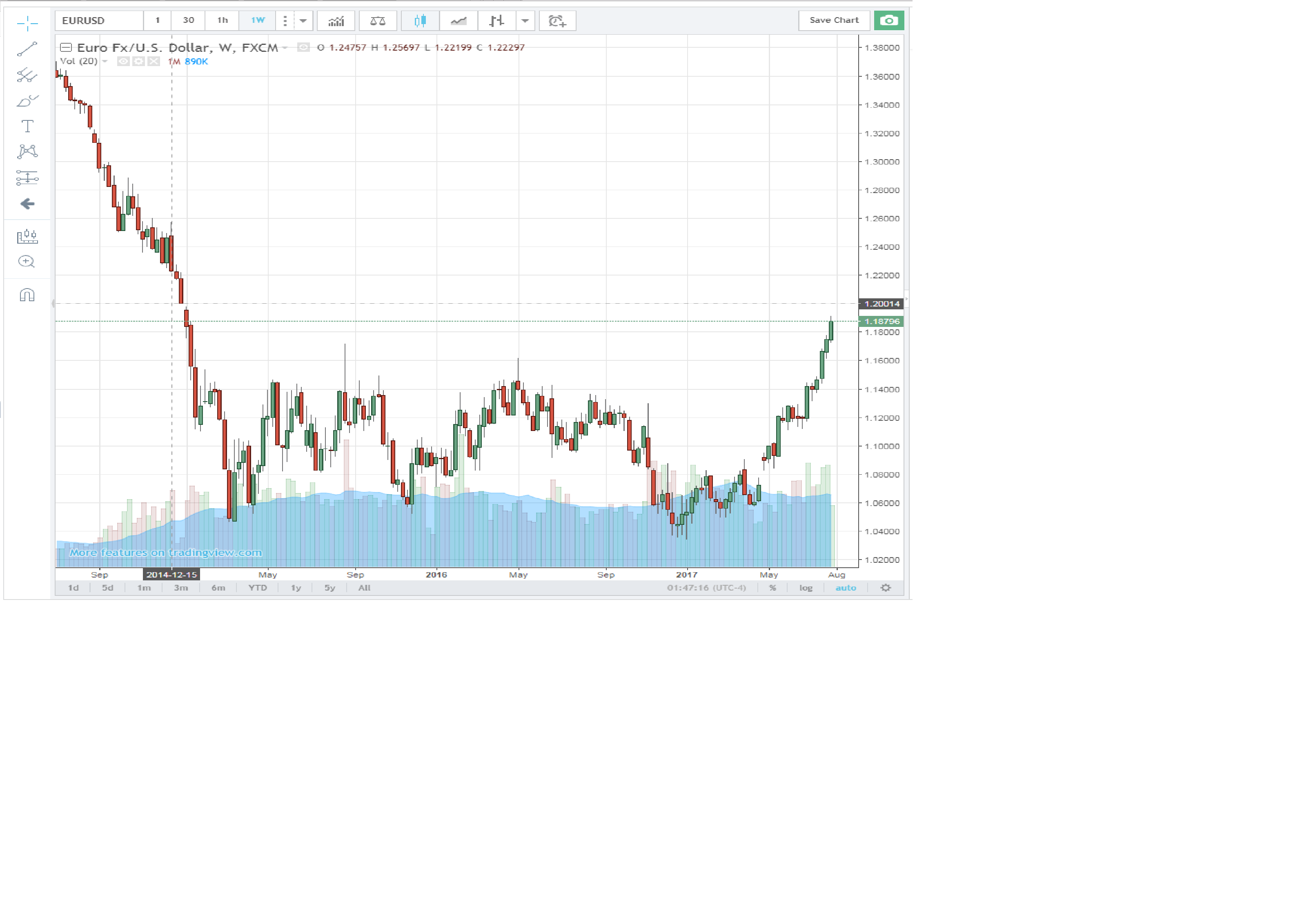Viewport: 1300px width, 924px height.
Task: Open the interval dropdown arrow
Action: 303,21
